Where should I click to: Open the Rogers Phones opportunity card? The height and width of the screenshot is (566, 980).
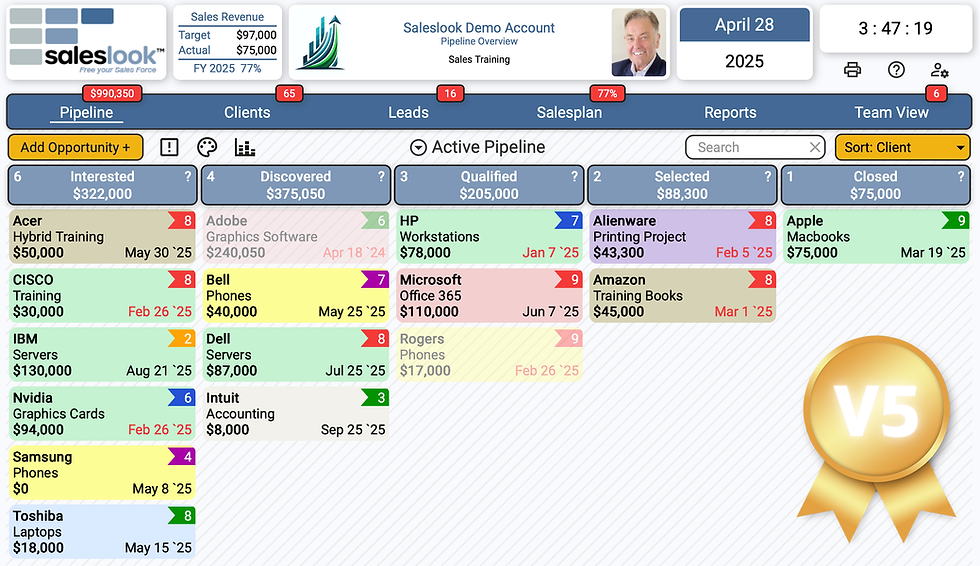click(489, 354)
